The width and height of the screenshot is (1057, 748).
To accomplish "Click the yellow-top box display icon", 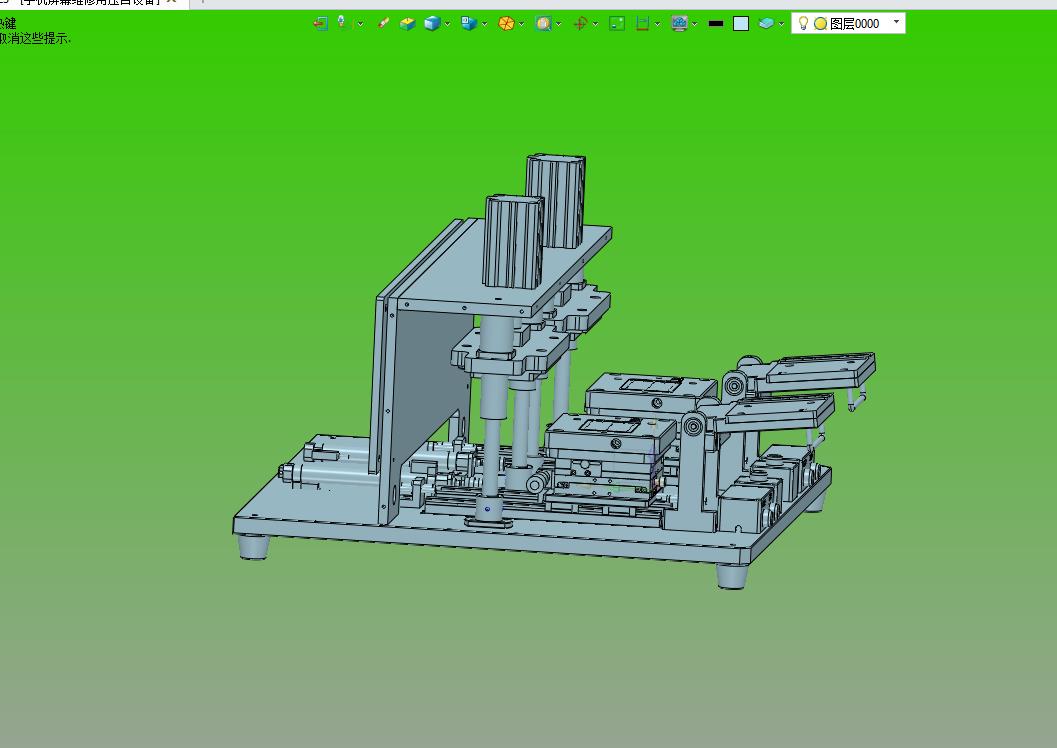I will coord(407,24).
